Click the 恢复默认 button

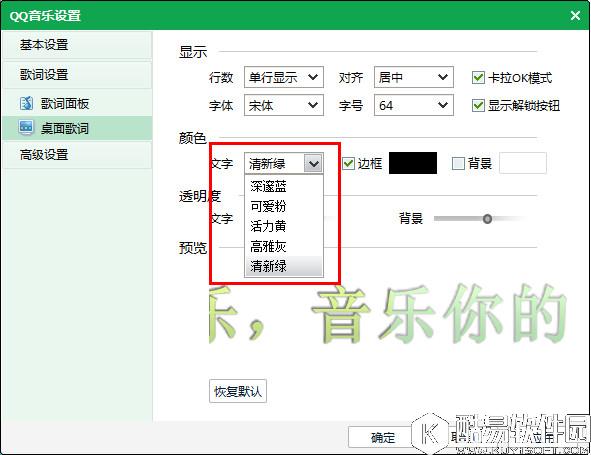pos(238,391)
